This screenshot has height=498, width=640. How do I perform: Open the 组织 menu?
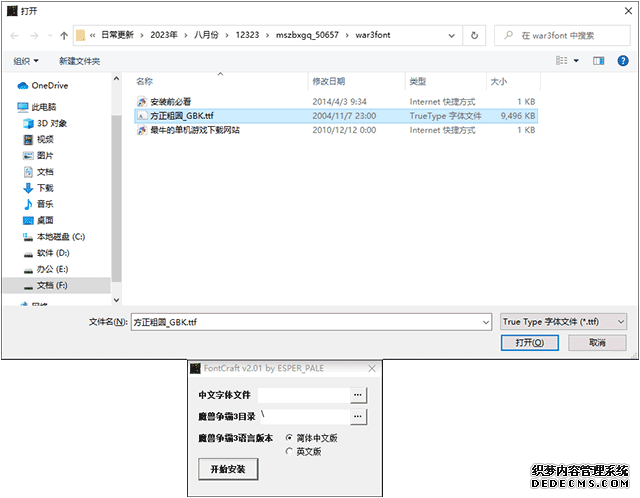tap(25, 61)
